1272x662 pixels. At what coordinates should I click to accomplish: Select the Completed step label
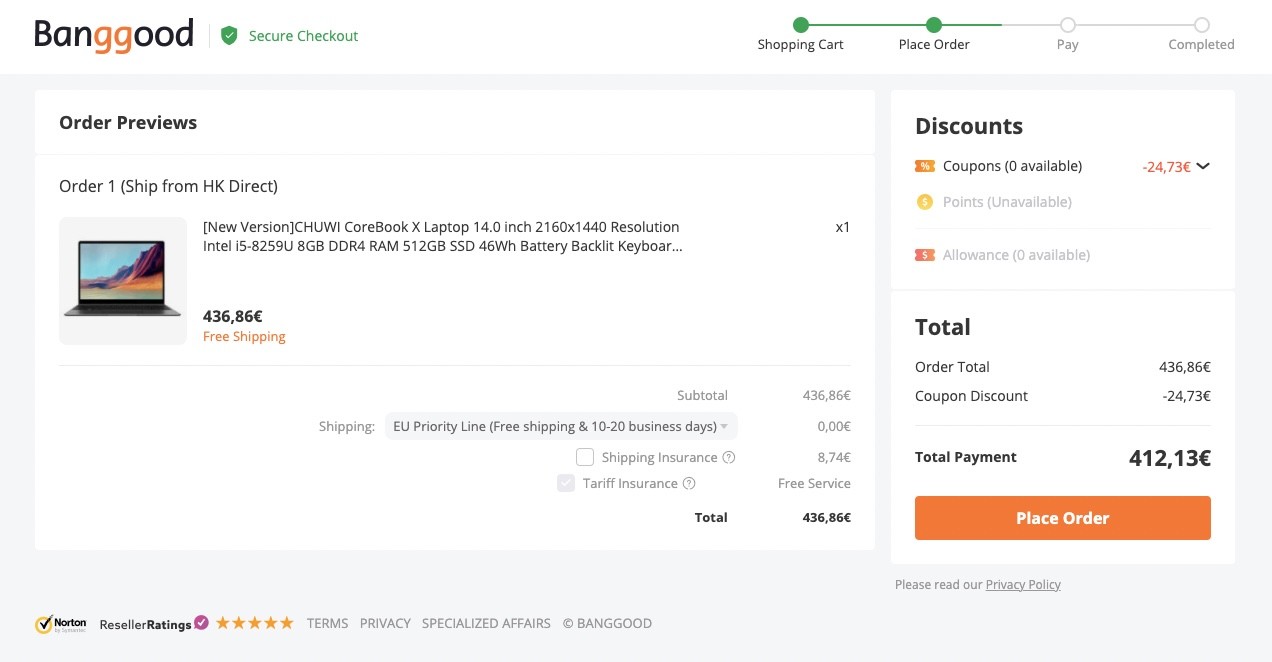click(x=1201, y=44)
